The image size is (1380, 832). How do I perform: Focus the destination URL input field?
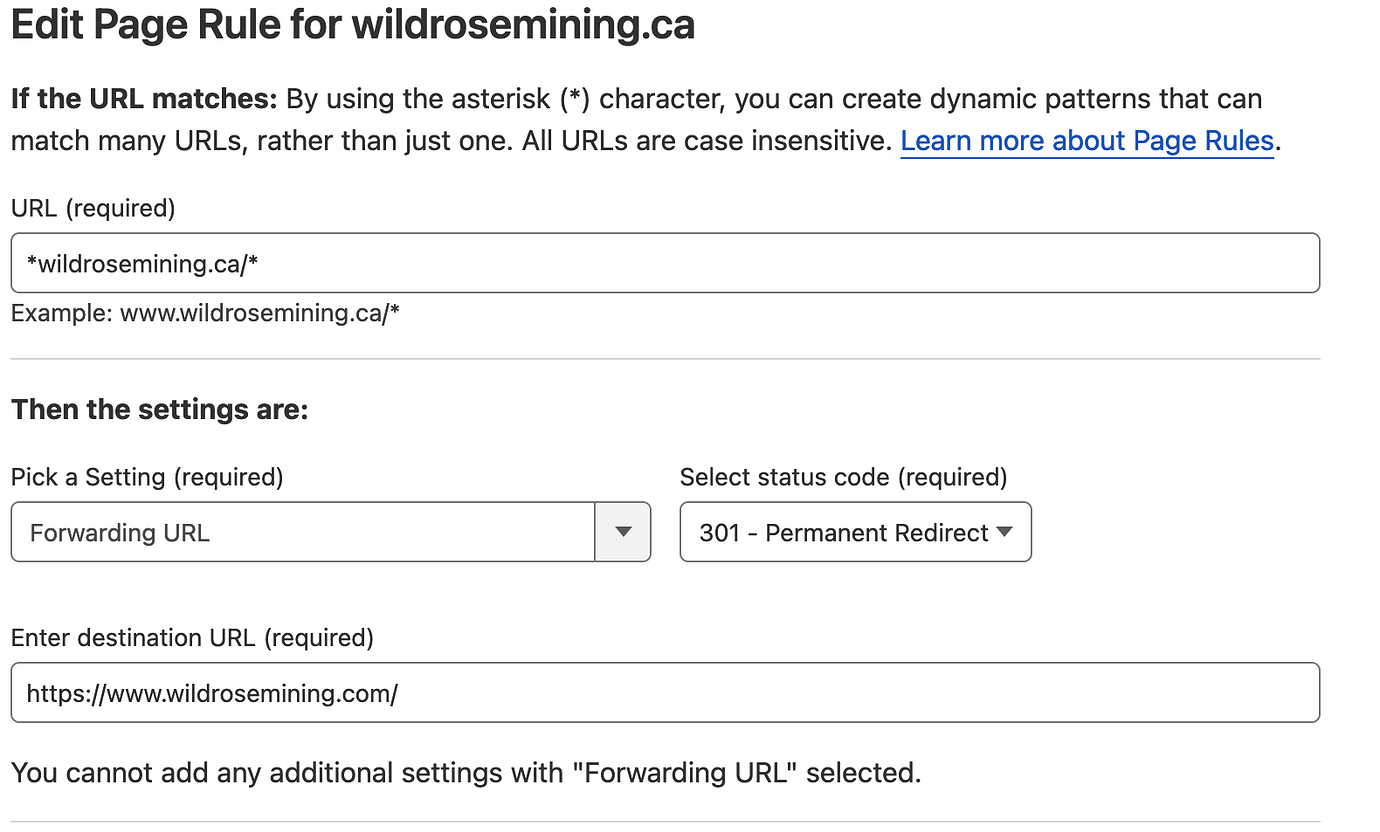(x=664, y=692)
